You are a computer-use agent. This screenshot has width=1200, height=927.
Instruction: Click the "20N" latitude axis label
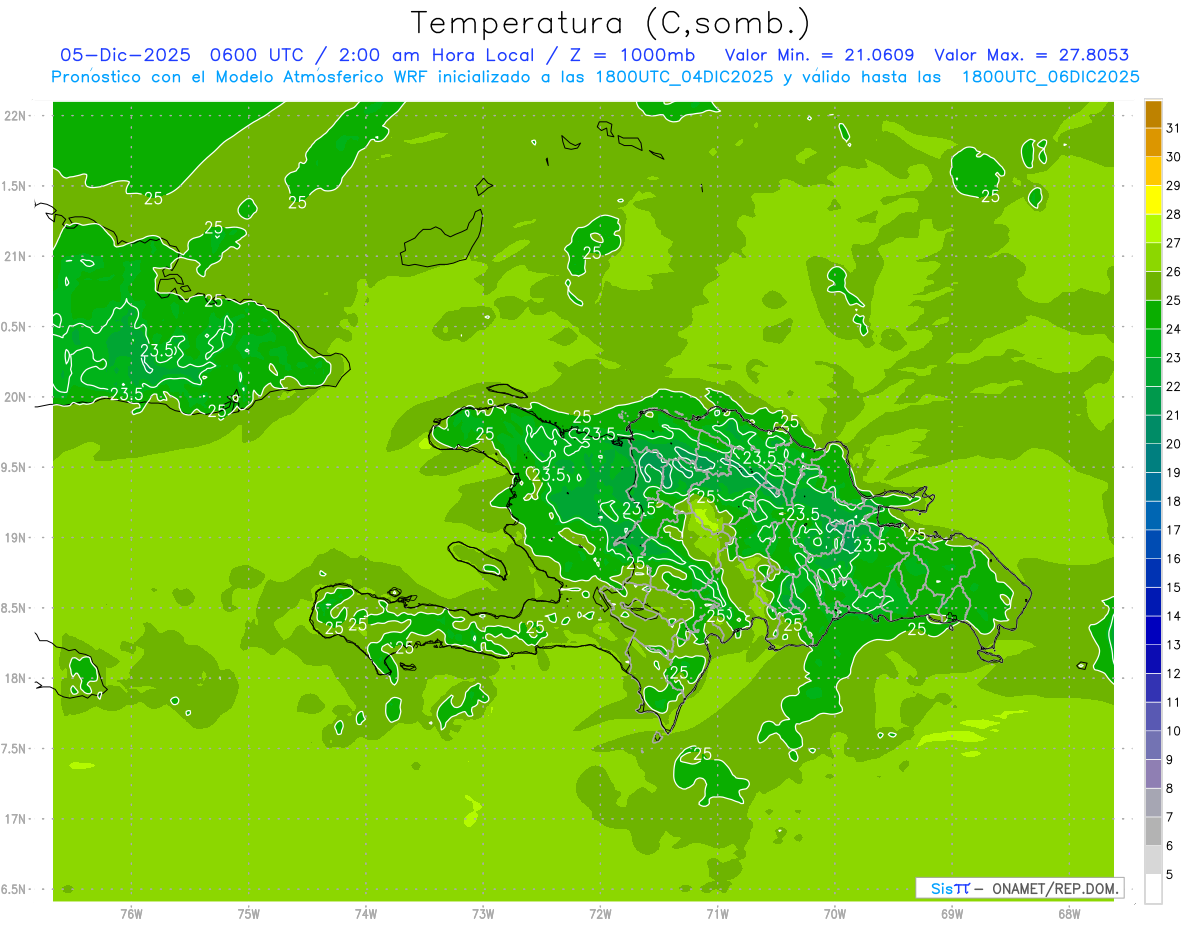coord(15,397)
